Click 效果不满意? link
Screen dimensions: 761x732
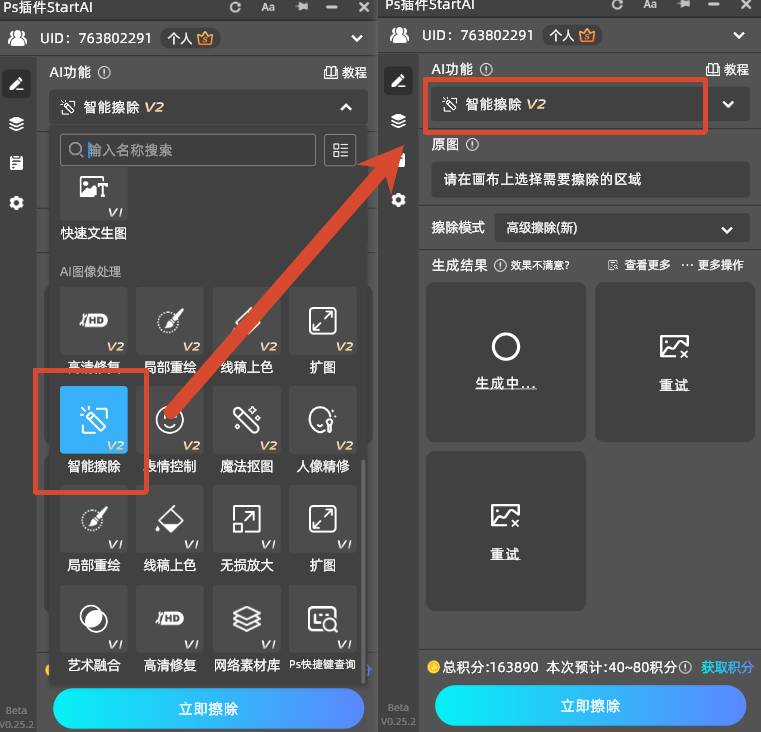(x=540, y=266)
